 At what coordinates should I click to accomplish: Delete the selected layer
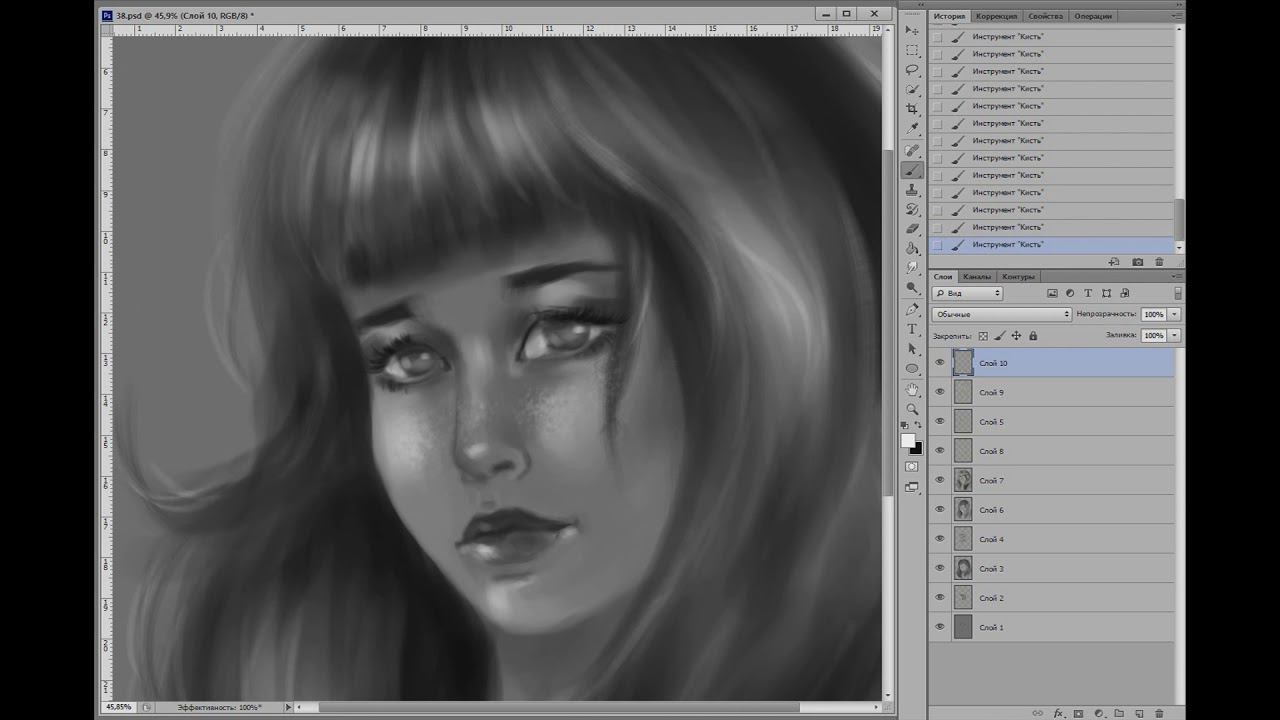pos(1160,713)
